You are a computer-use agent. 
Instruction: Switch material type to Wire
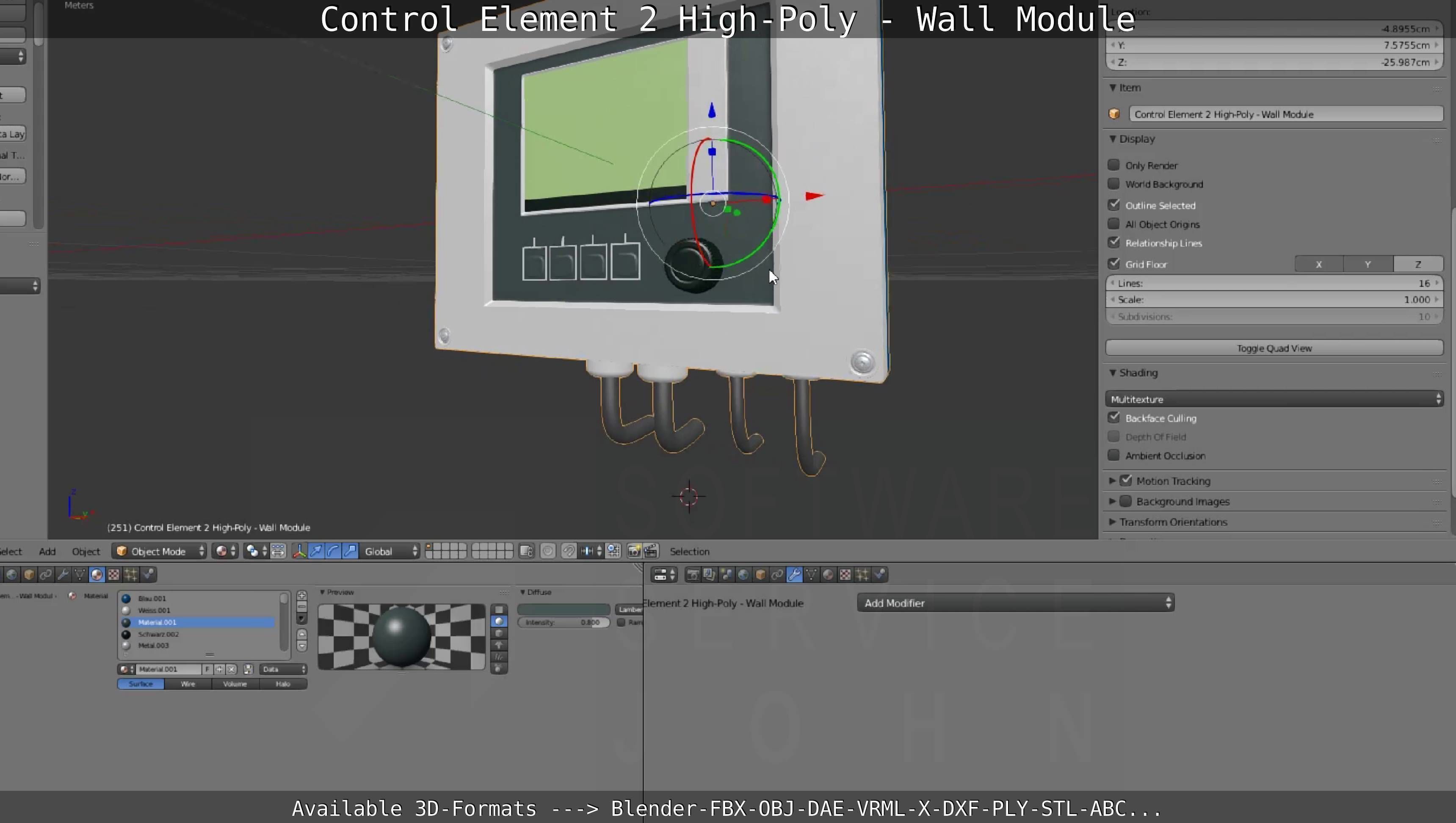188,684
